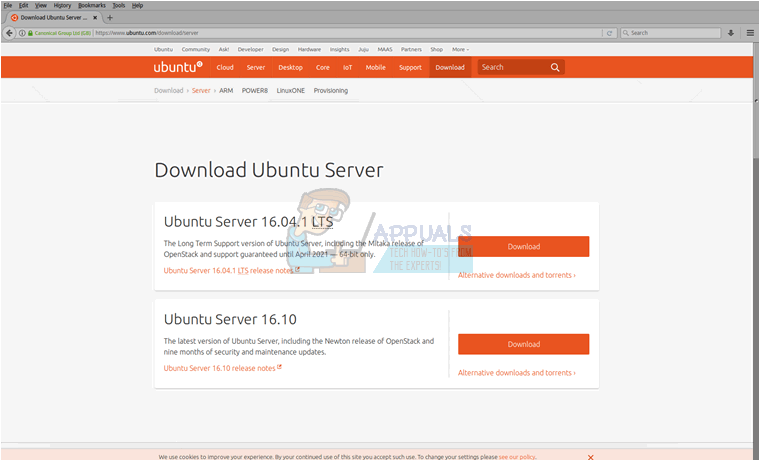
Task: Open the LinuxONE sub-navigation link
Action: pos(290,91)
